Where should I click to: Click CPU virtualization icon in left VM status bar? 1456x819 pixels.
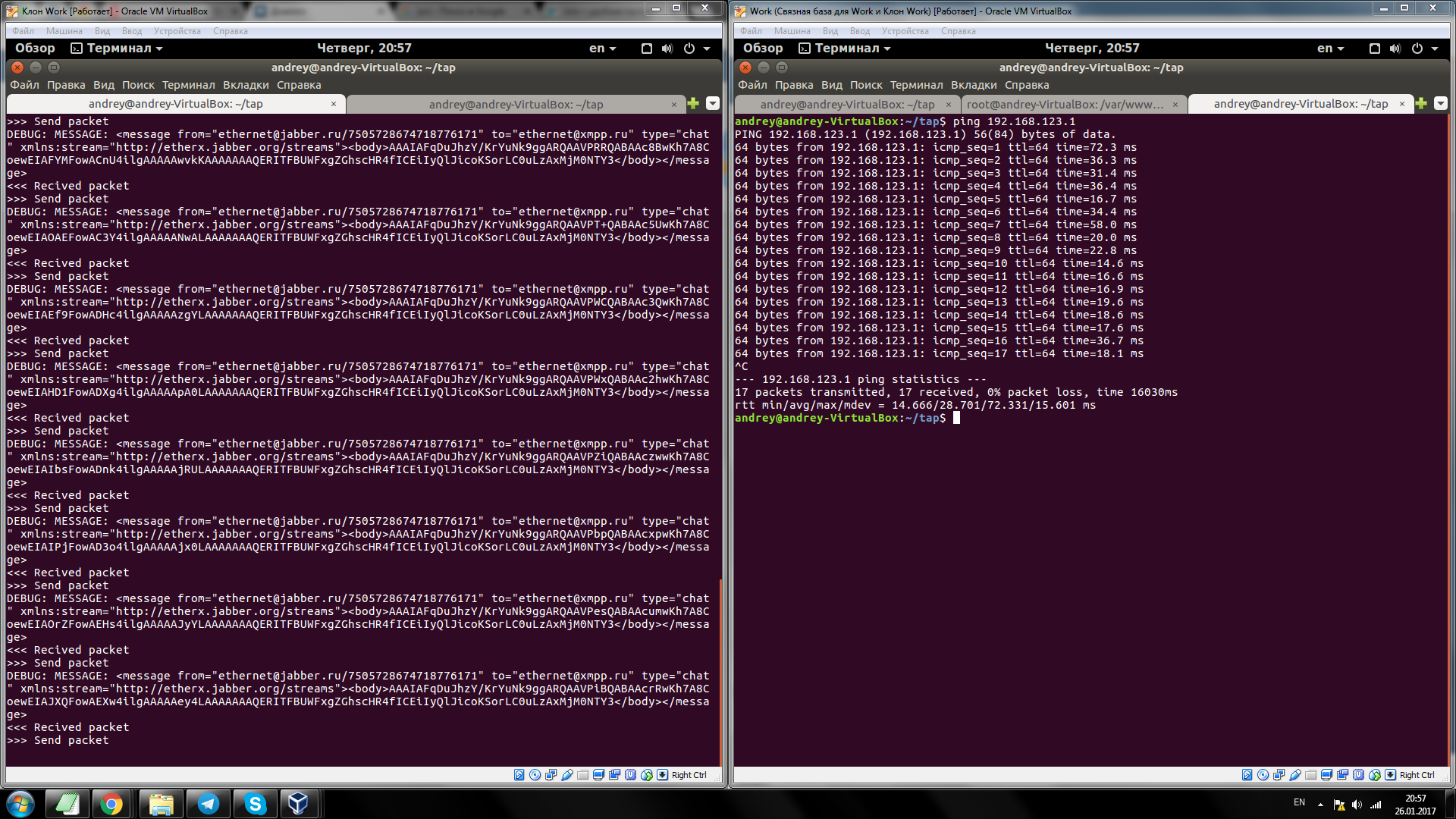coord(631,775)
